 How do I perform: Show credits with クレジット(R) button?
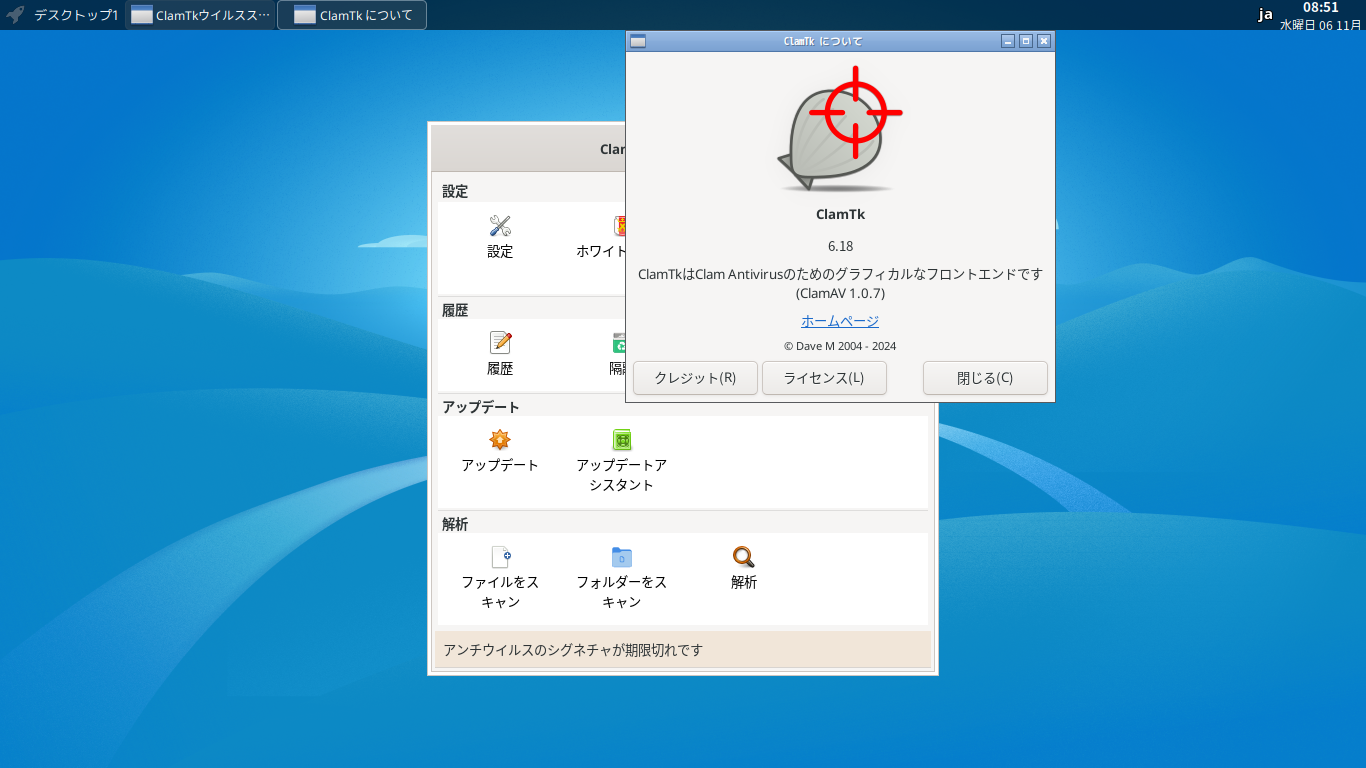695,378
